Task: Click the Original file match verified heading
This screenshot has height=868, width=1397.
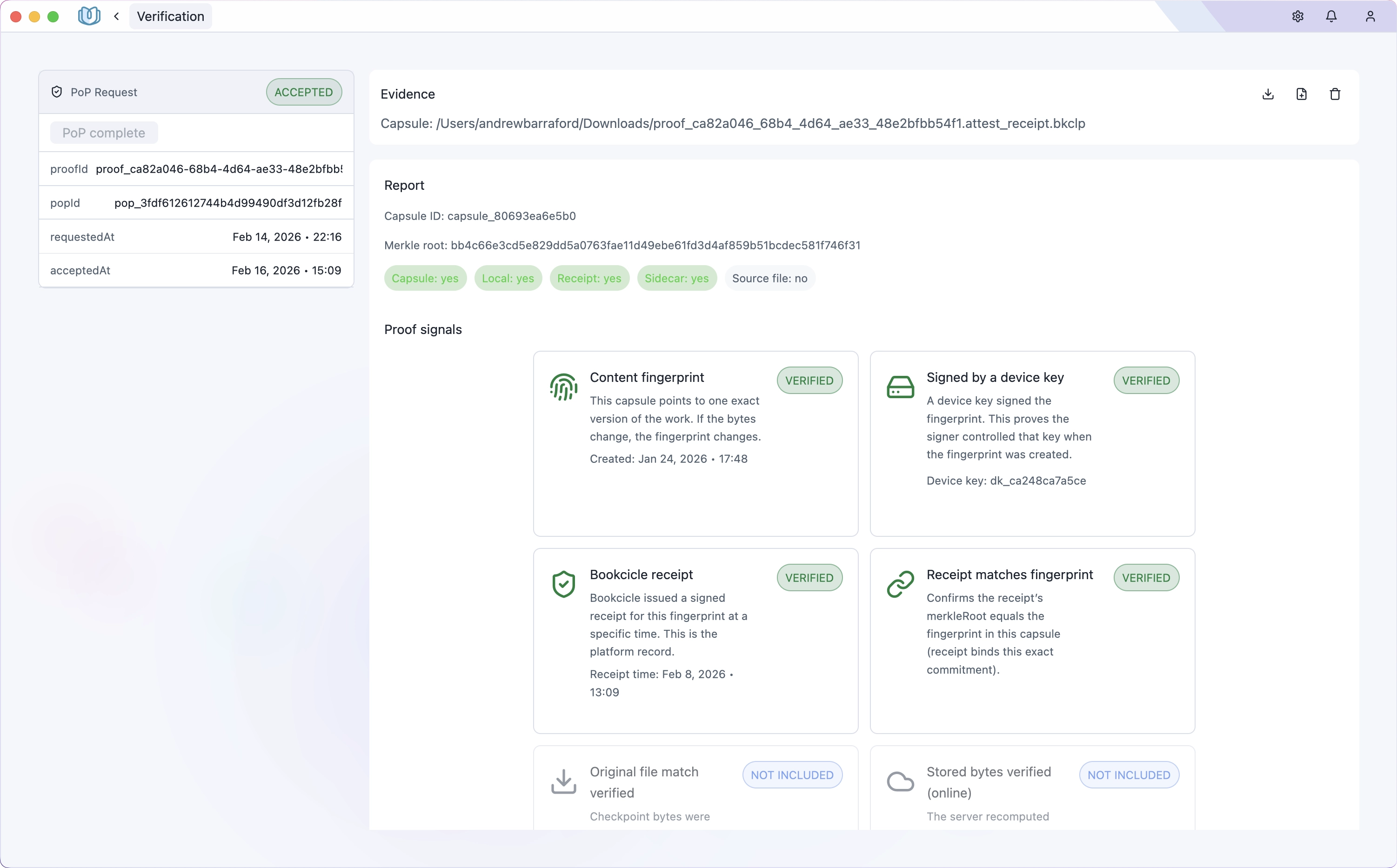Action: (x=644, y=782)
